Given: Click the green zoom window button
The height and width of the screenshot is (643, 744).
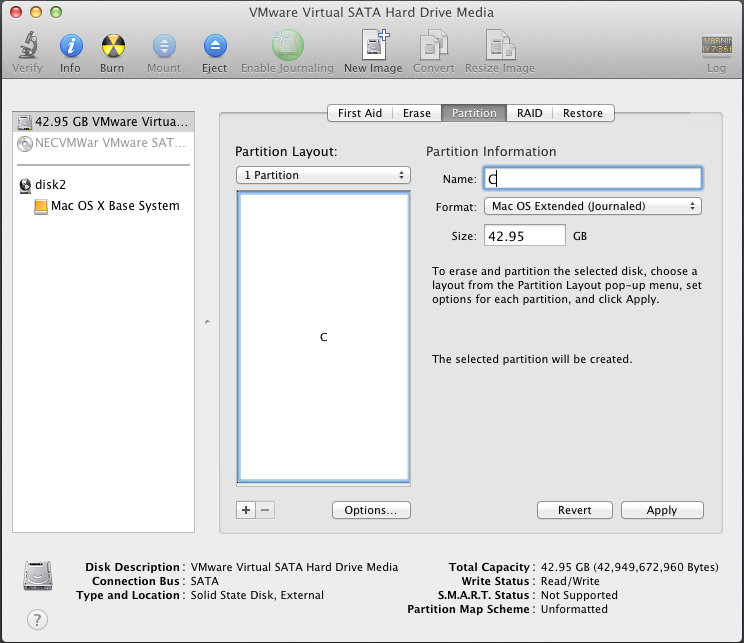Looking at the screenshot, I should click(x=56, y=12).
